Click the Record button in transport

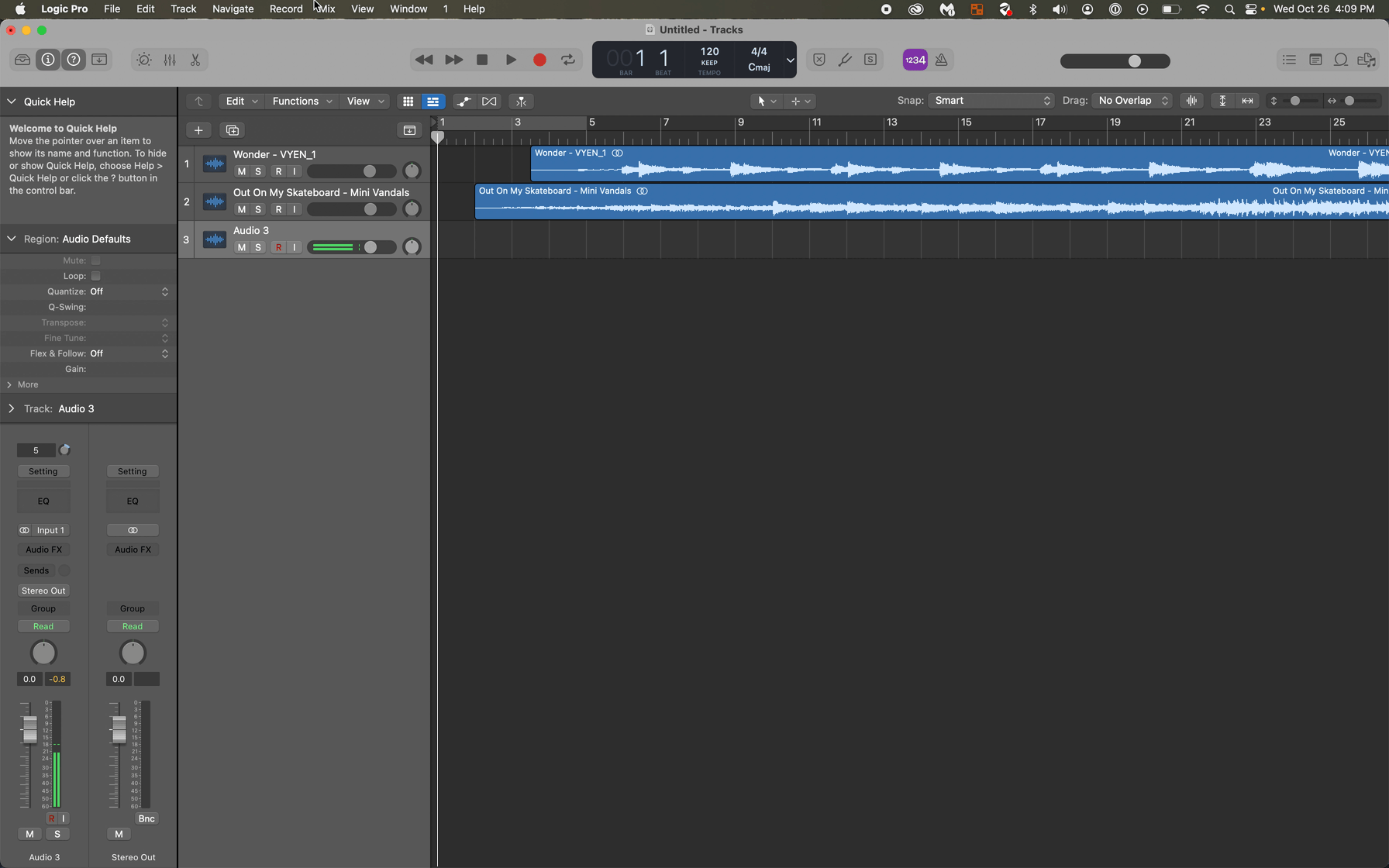coord(539,60)
